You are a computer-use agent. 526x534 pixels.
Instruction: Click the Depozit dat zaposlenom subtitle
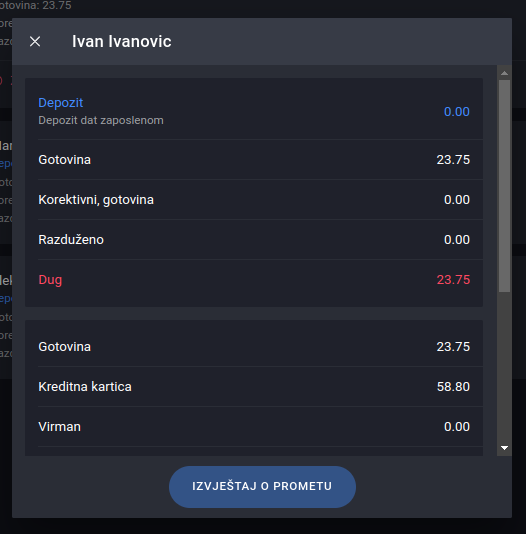pos(101,120)
